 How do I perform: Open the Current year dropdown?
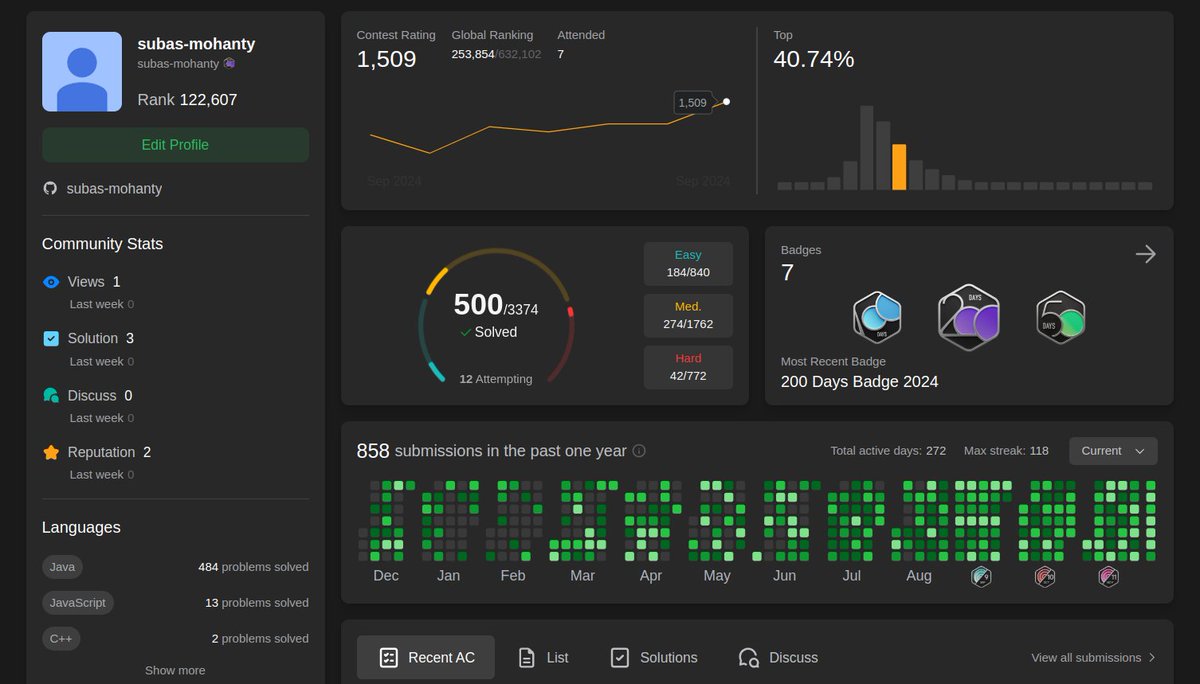(x=1113, y=451)
